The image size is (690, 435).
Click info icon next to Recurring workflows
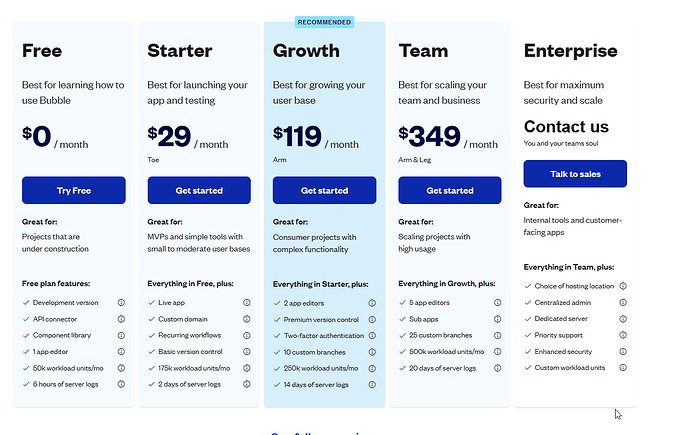pos(247,335)
